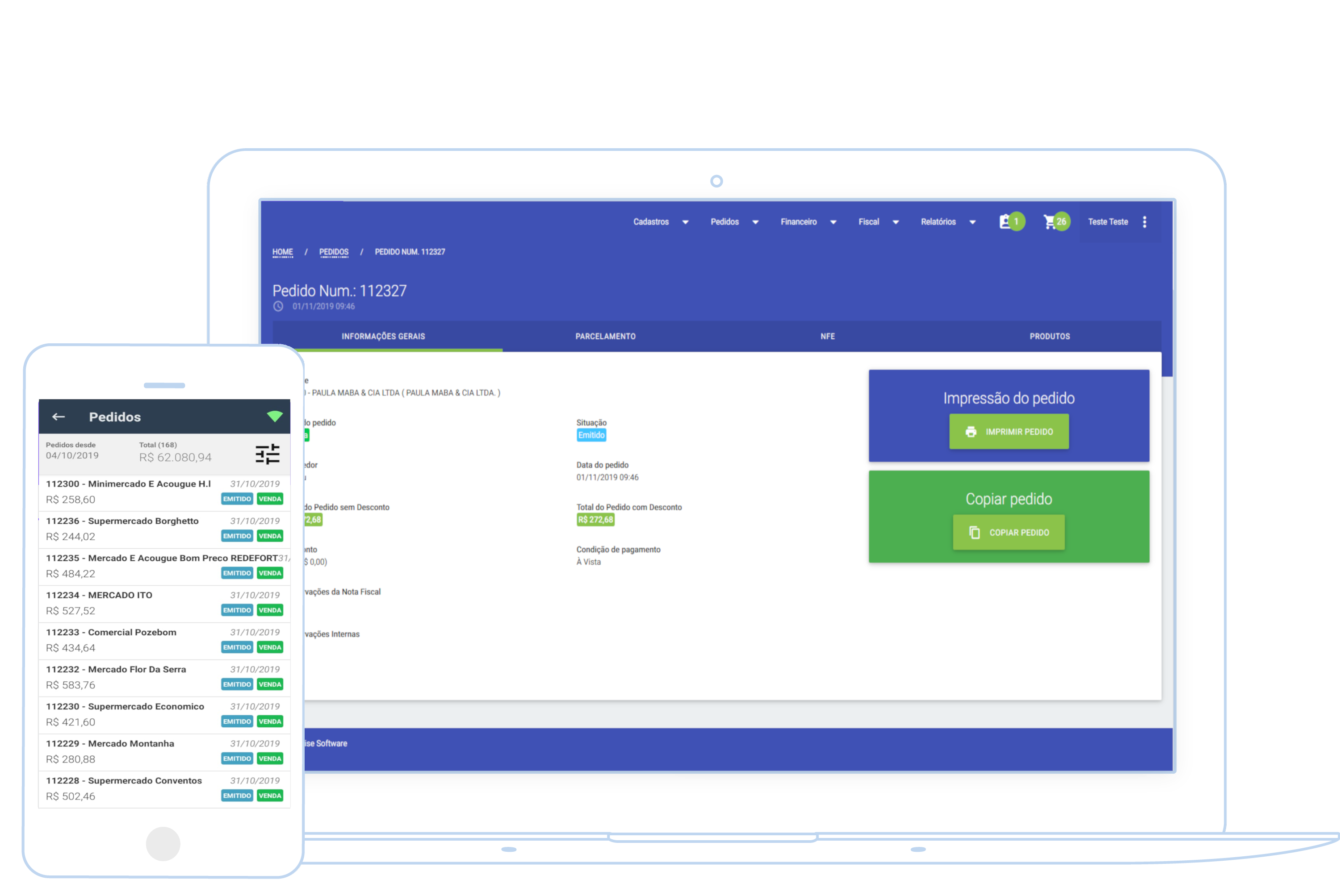Open the three-dot menu beside Teste Teste

(x=1144, y=222)
